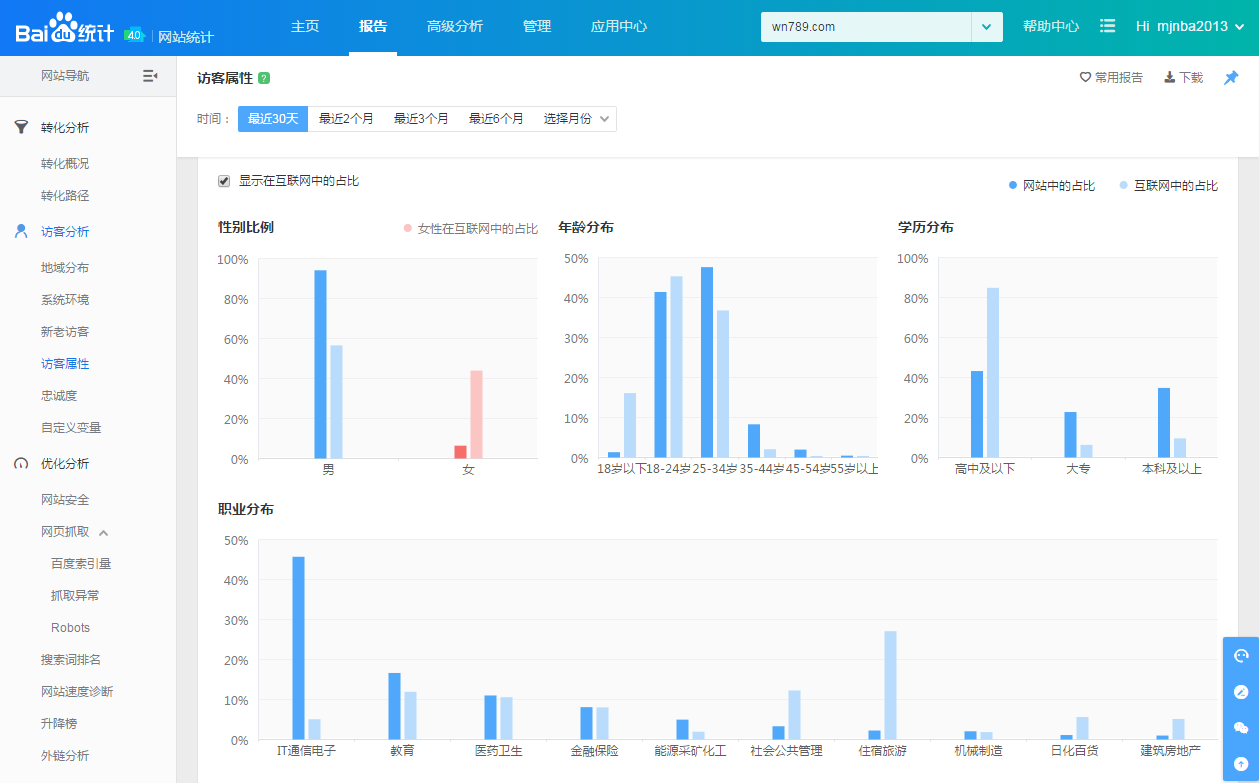This screenshot has width=1260, height=783.
Task: Click the back-to-top arrow icon
Action: pyautogui.click(x=1241, y=763)
